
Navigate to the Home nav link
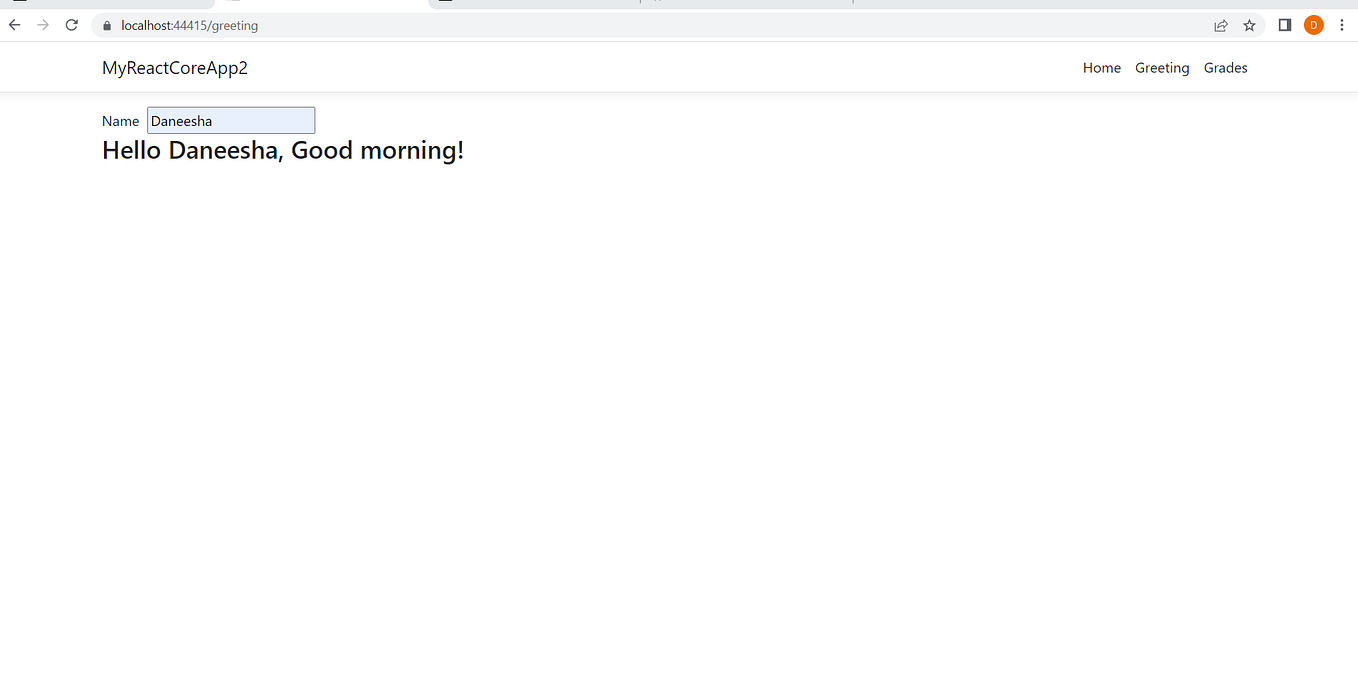1102,68
